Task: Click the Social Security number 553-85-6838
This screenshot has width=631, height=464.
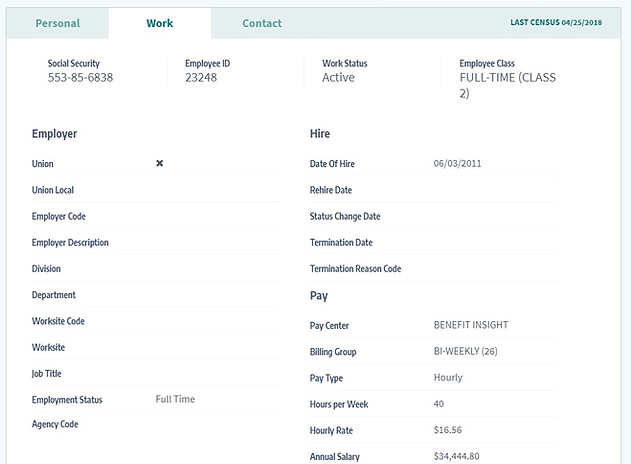Action: (x=80, y=78)
